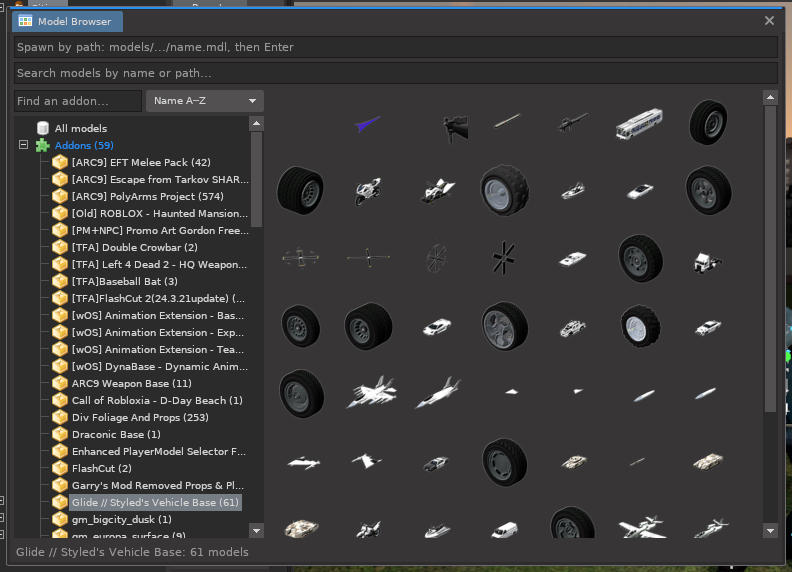Click the box icon beside [TFA]Baseball Bat
This screenshot has width=792, height=572.
(60, 281)
